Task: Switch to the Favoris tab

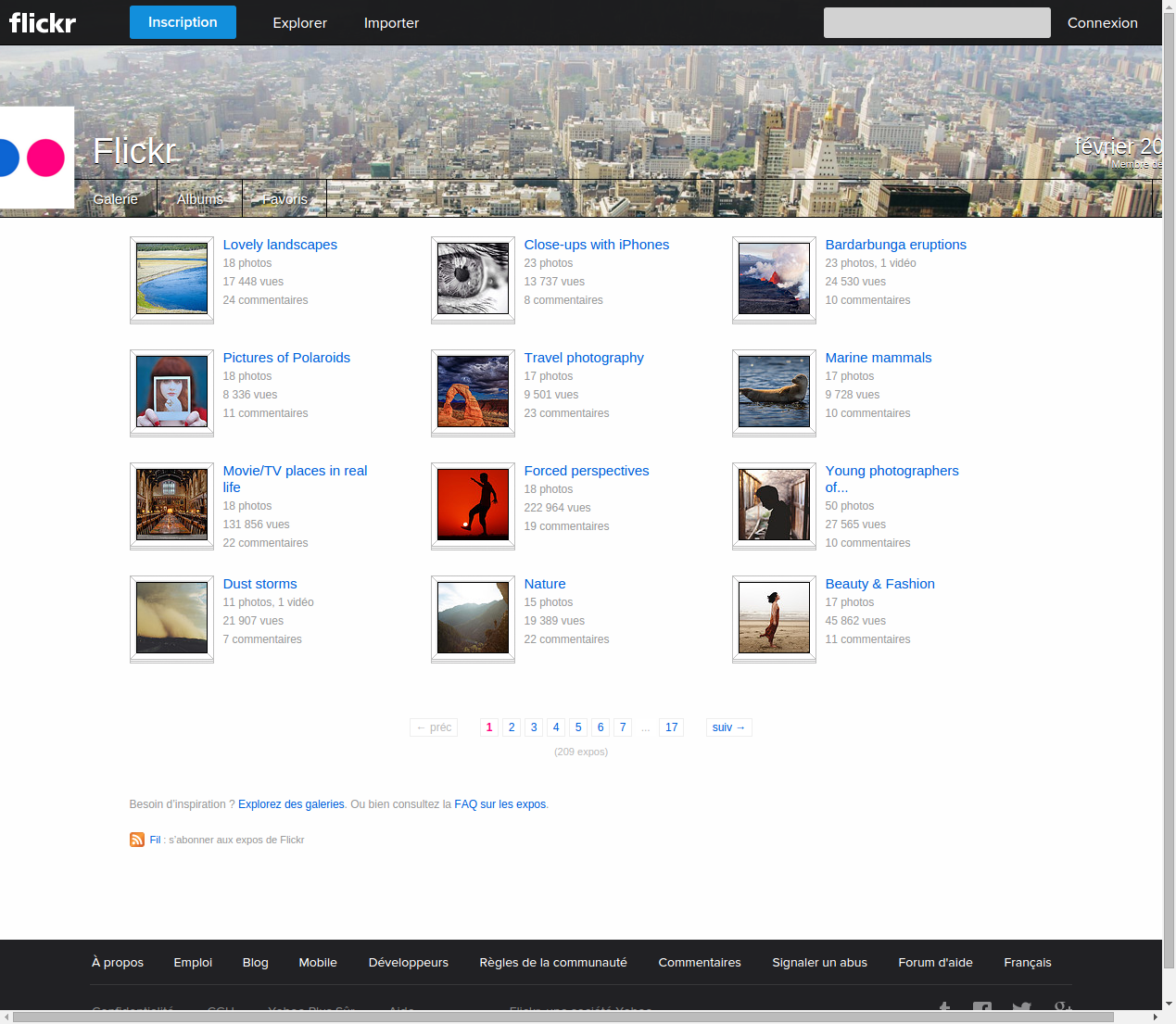Action: click(285, 199)
